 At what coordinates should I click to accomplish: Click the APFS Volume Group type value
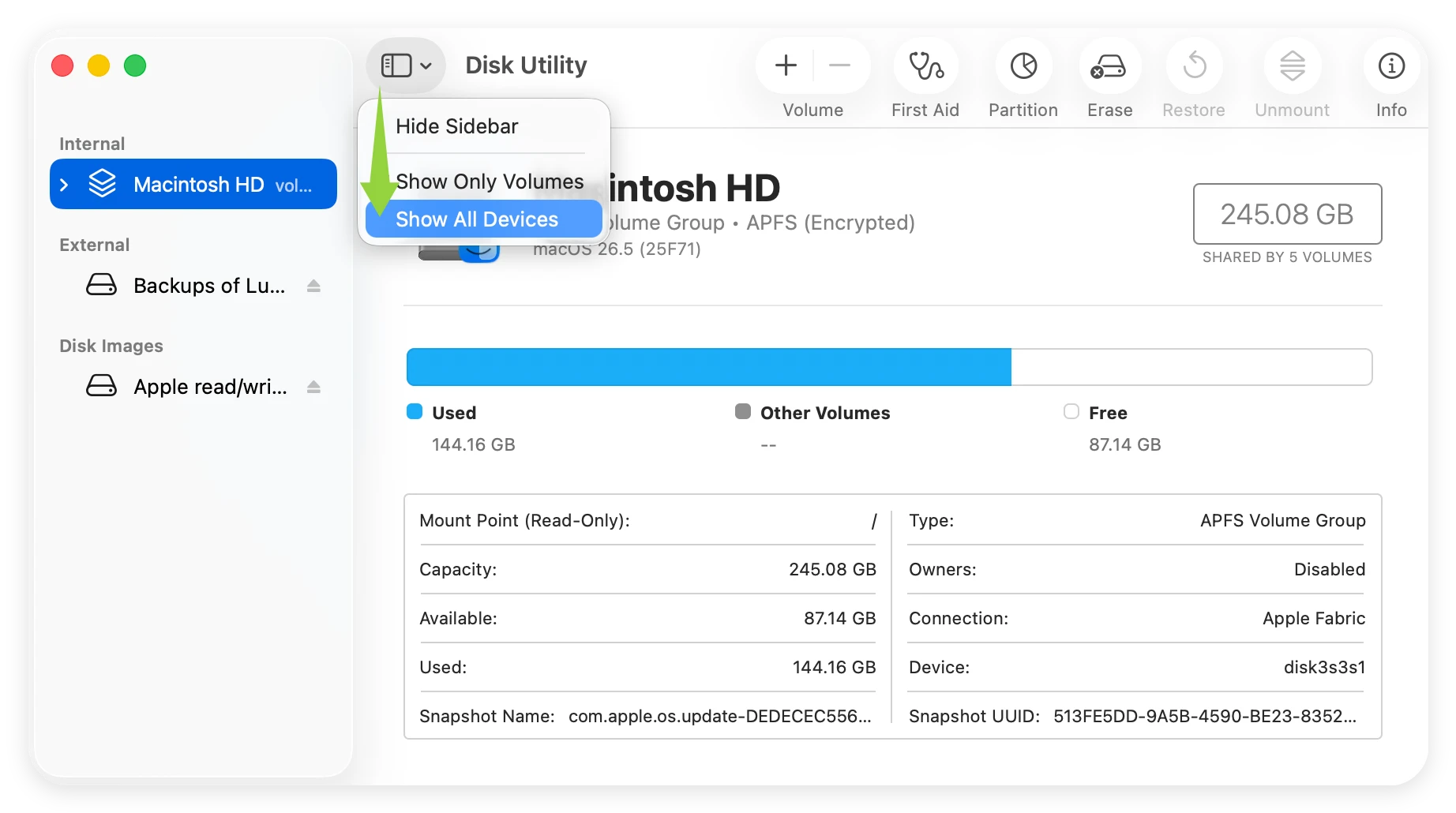click(1283, 520)
